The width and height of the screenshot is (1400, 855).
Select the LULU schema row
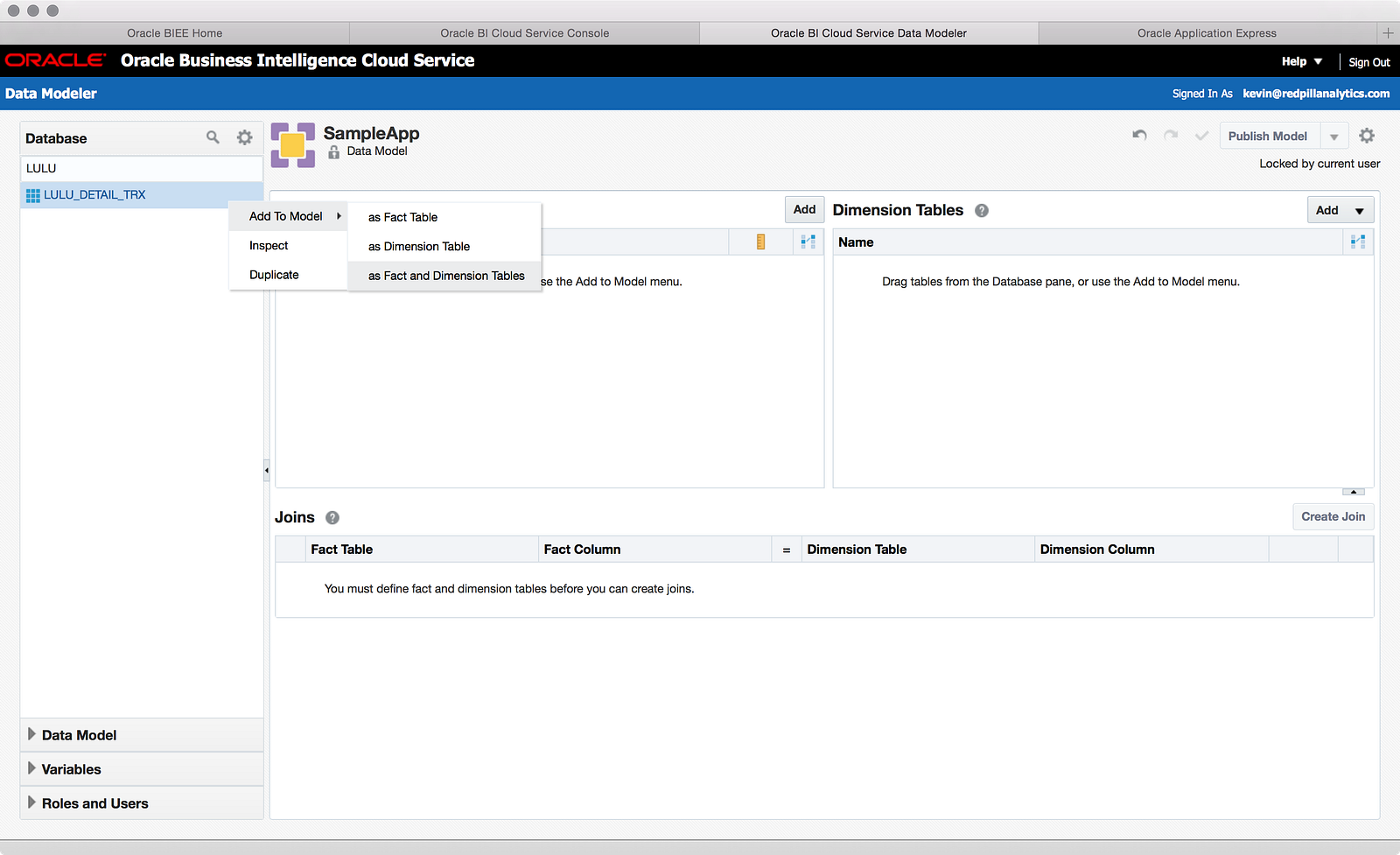click(x=142, y=168)
